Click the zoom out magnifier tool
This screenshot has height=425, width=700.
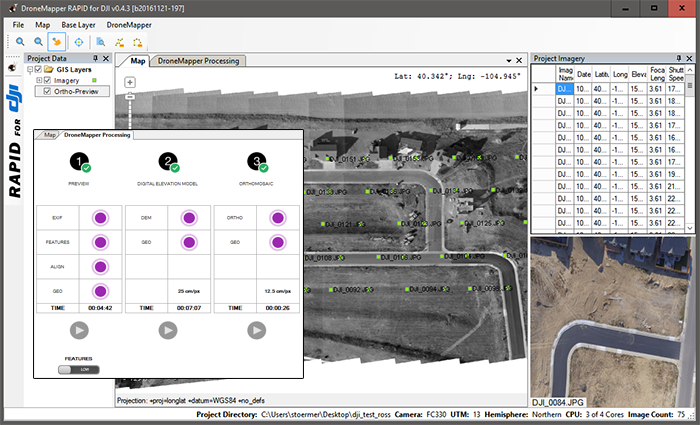tap(38, 42)
